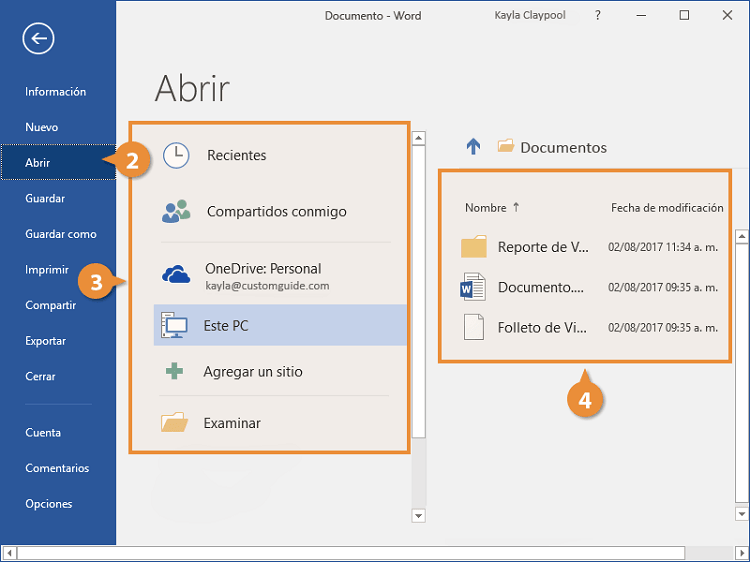This screenshot has width=750, height=562.
Task: Open the Reporte de V... folder
Action: pos(543,247)
